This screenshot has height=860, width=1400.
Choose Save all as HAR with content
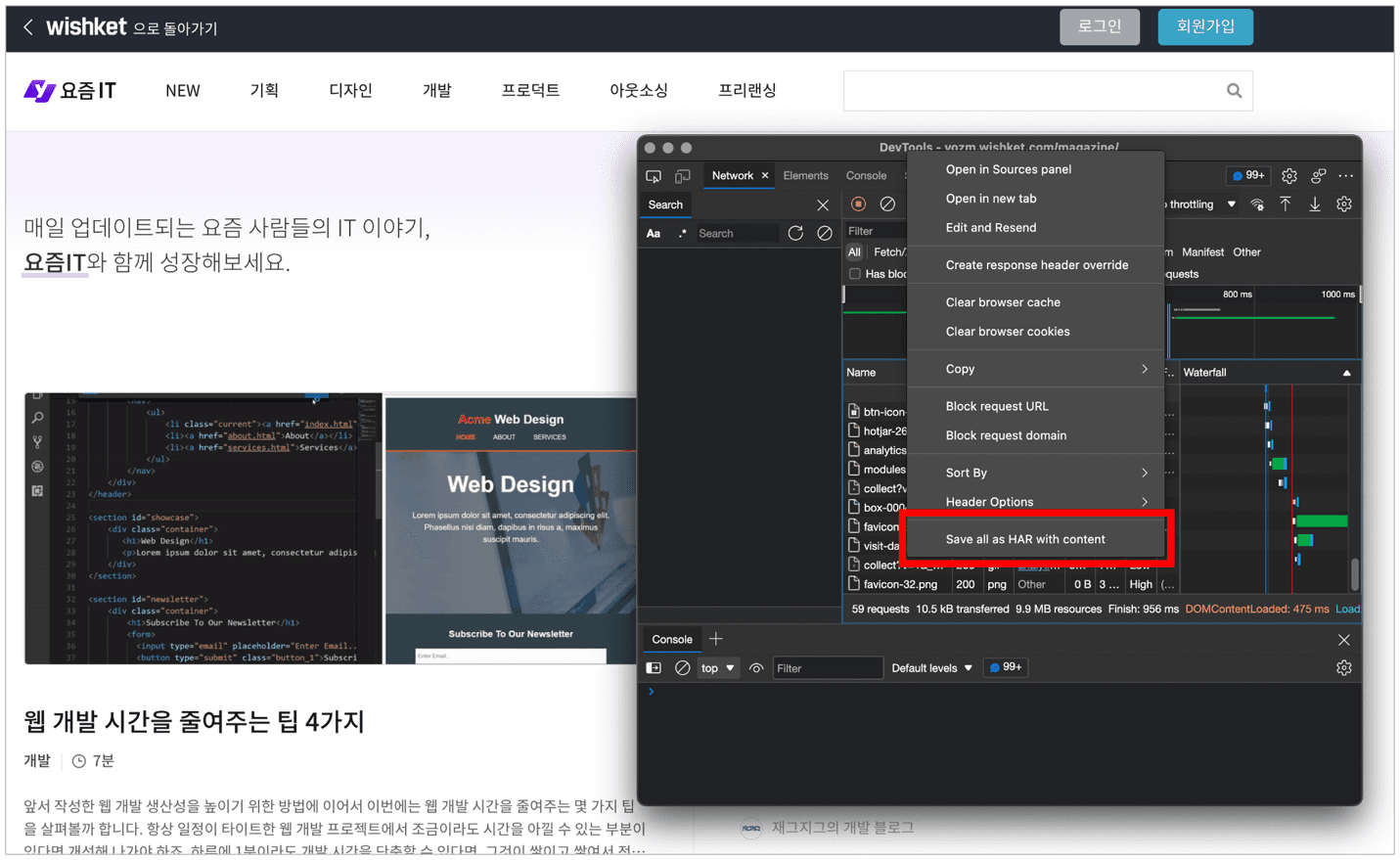tap(1036, 539)
